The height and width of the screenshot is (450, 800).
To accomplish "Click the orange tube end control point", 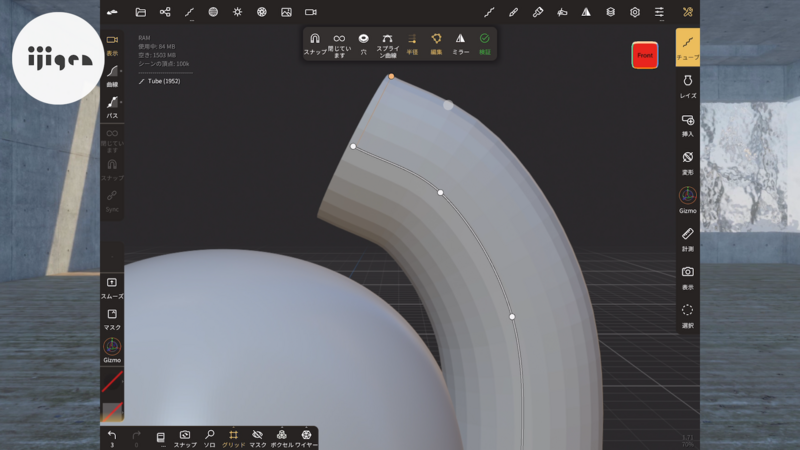I will [x=391, y=77].
